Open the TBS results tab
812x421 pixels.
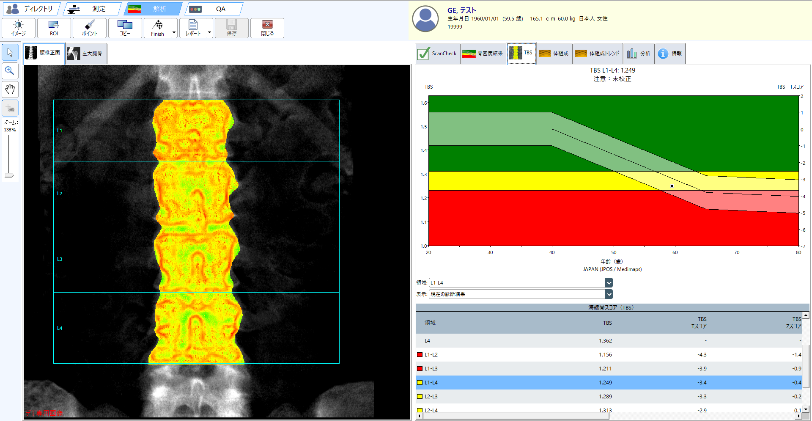521,53
